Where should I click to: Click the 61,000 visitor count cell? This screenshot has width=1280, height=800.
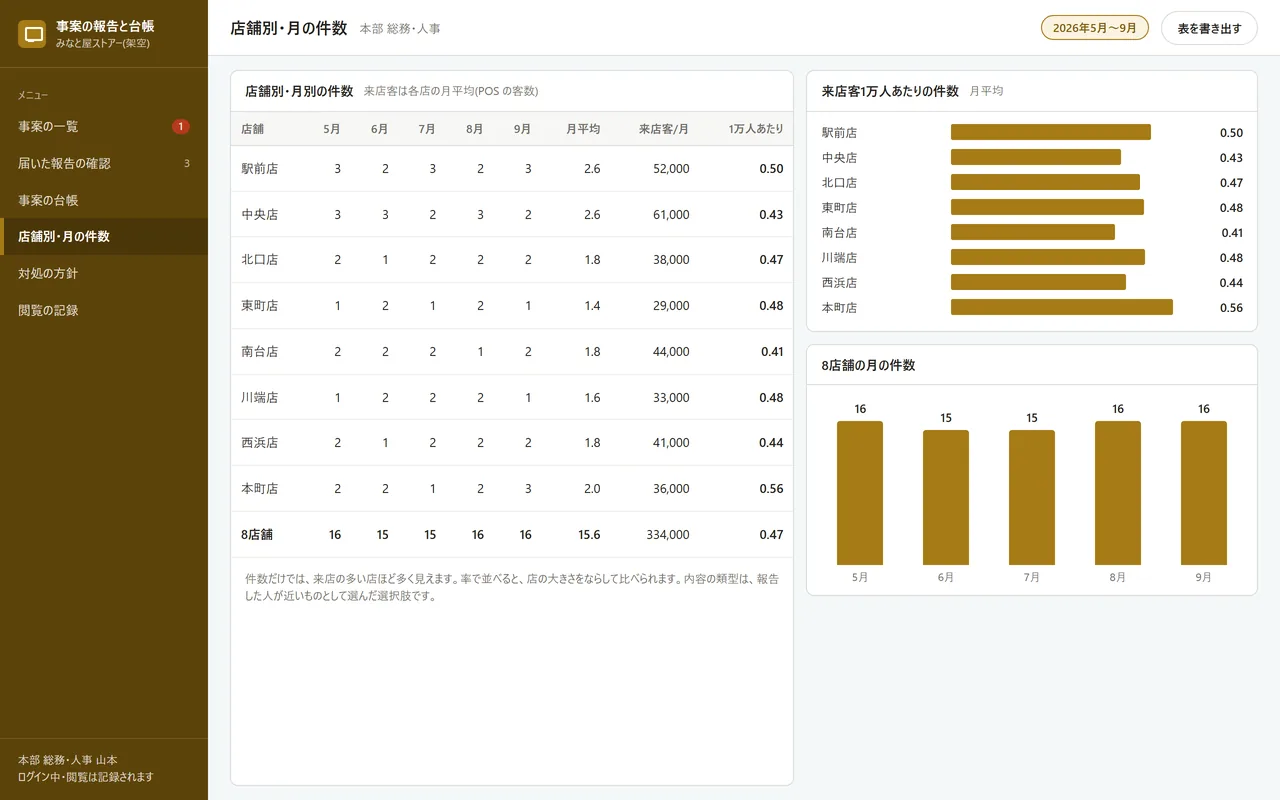click(671, 215)
